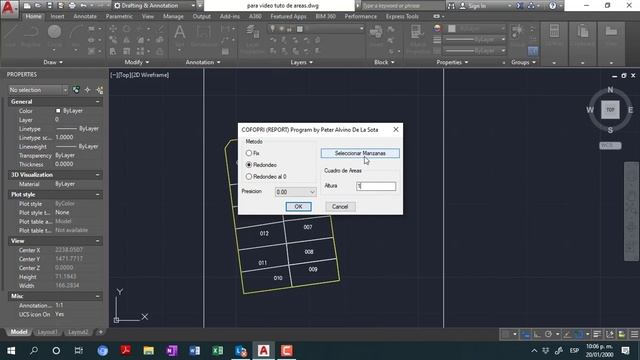Screen dimensions: 640x360
Task: Expand the Block panel flyout
Action: [x=384, y=62]
